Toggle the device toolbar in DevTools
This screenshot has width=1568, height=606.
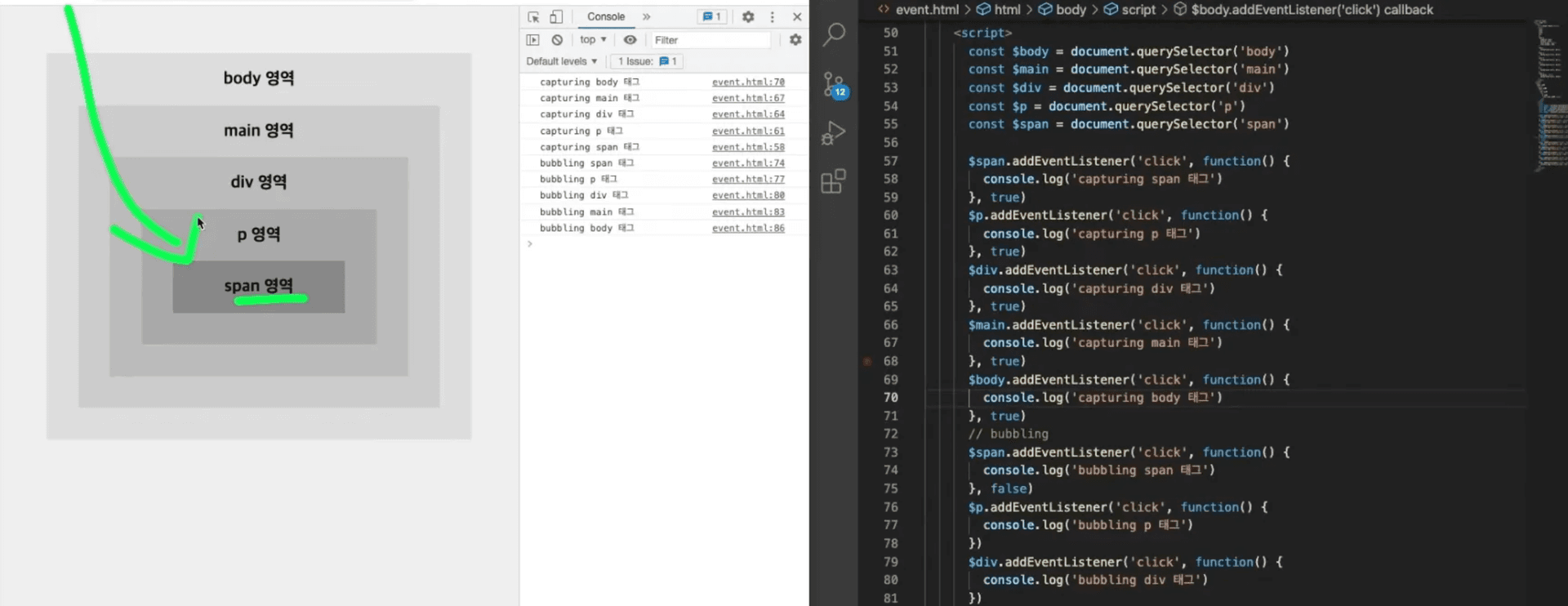click(x=556, y=17)
